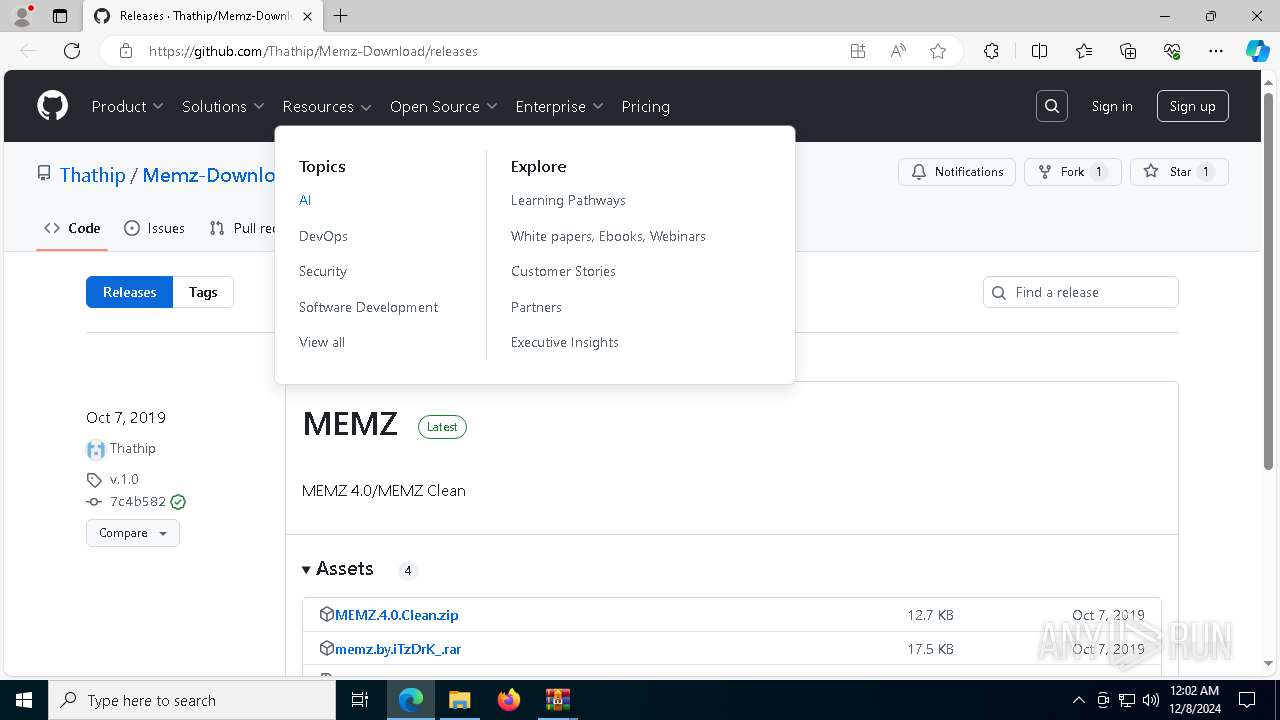Open the Favorites list icon in Edge toolbar

pos(1084,51)
